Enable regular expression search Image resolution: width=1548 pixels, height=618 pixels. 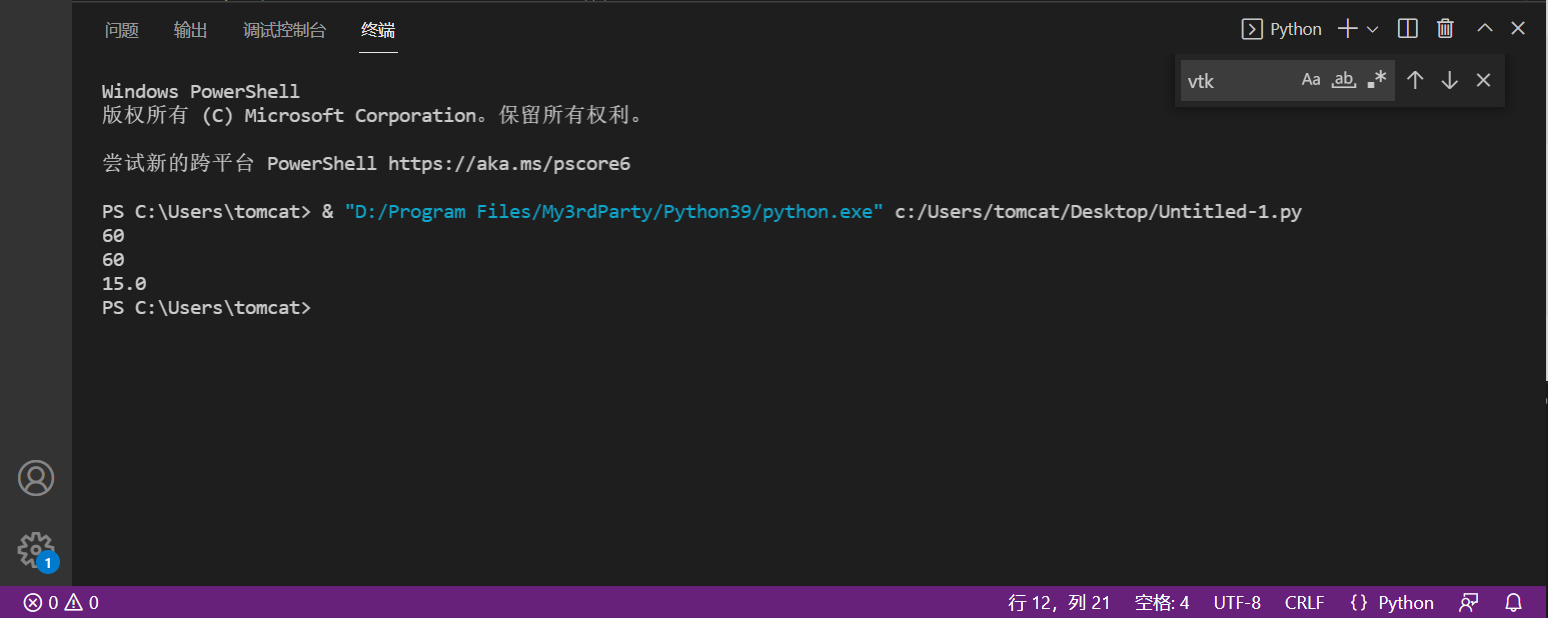tap(1375, 79)
